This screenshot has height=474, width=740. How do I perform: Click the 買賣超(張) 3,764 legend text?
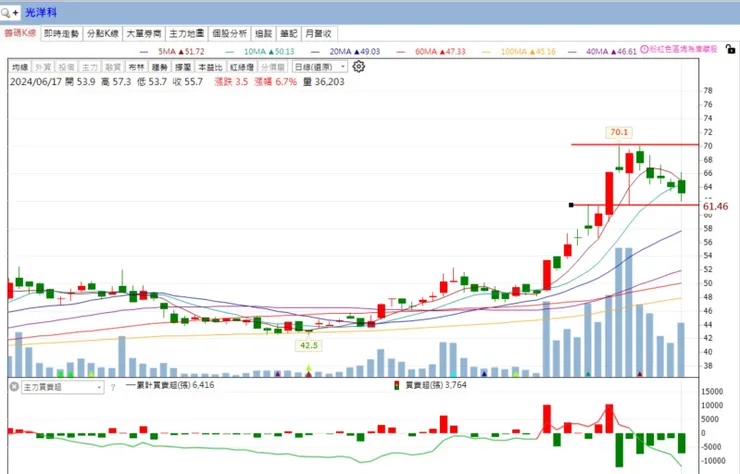436,385
